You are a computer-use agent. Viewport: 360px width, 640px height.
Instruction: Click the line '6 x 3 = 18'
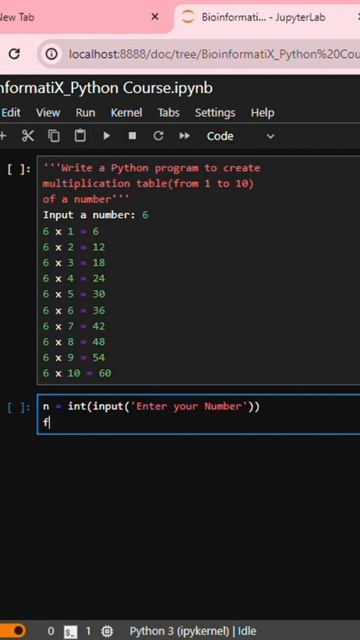74,262
